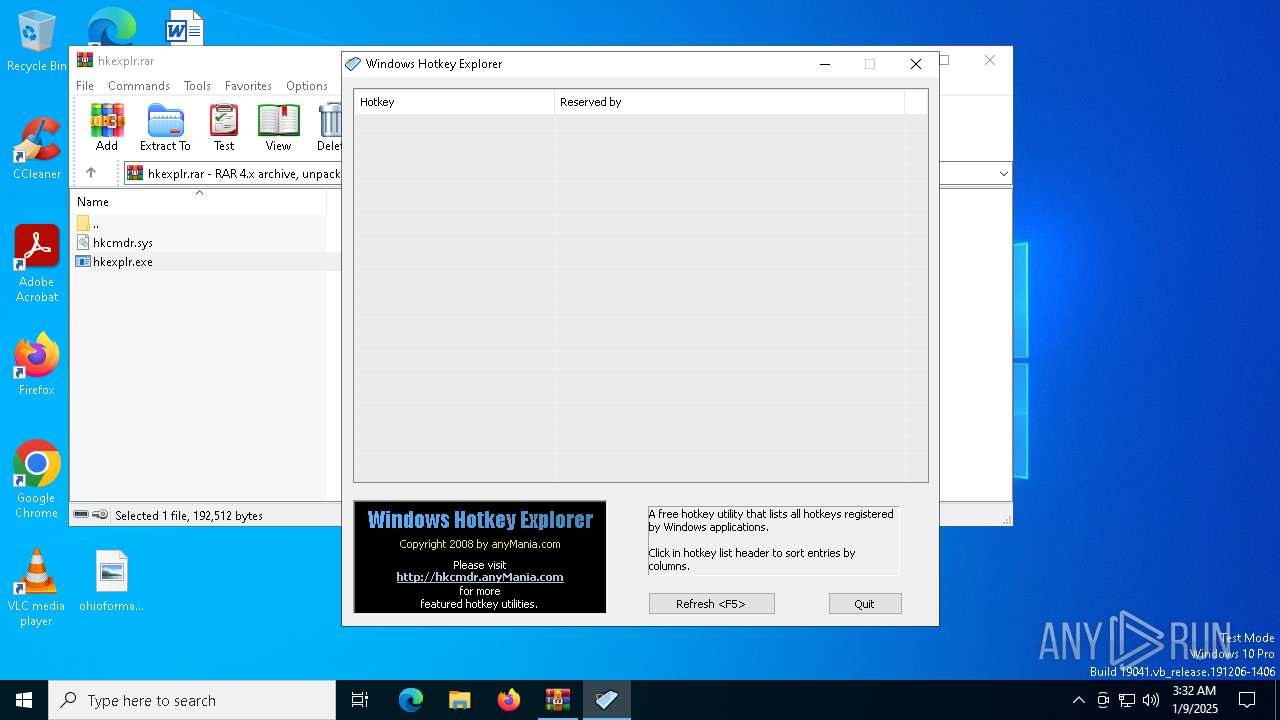Close the Windows Hotkey Explorer window
Viewport: 1280px width, 720px height.
pyautogui.click(x=915, y=64)
